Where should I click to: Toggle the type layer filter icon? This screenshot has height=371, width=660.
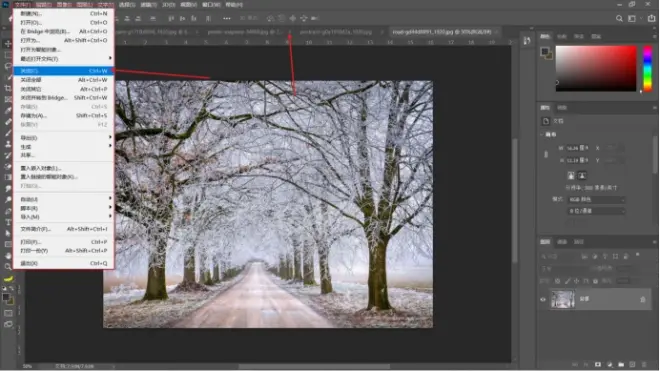pos(605,256)
